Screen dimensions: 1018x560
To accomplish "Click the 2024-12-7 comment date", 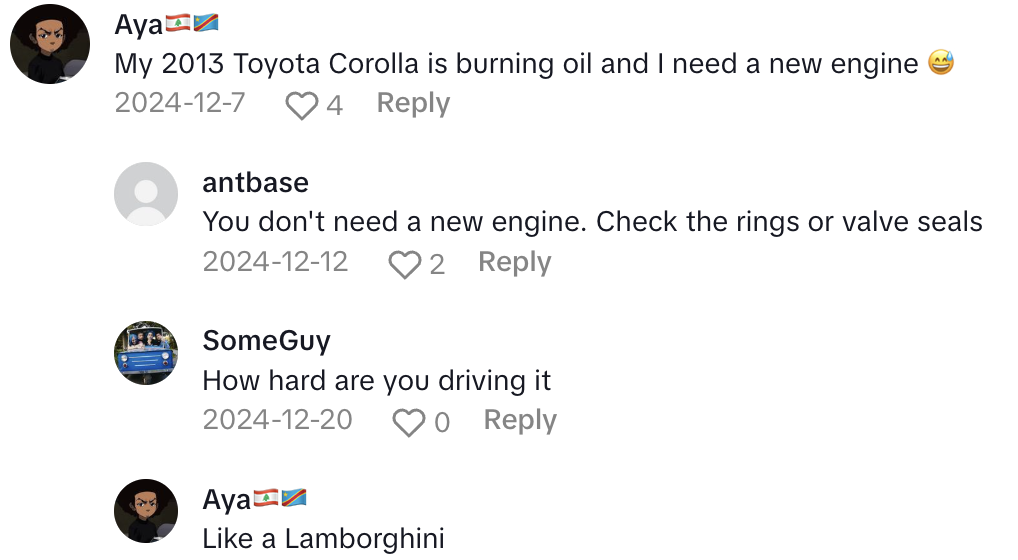I will click(x=180, y=103).
